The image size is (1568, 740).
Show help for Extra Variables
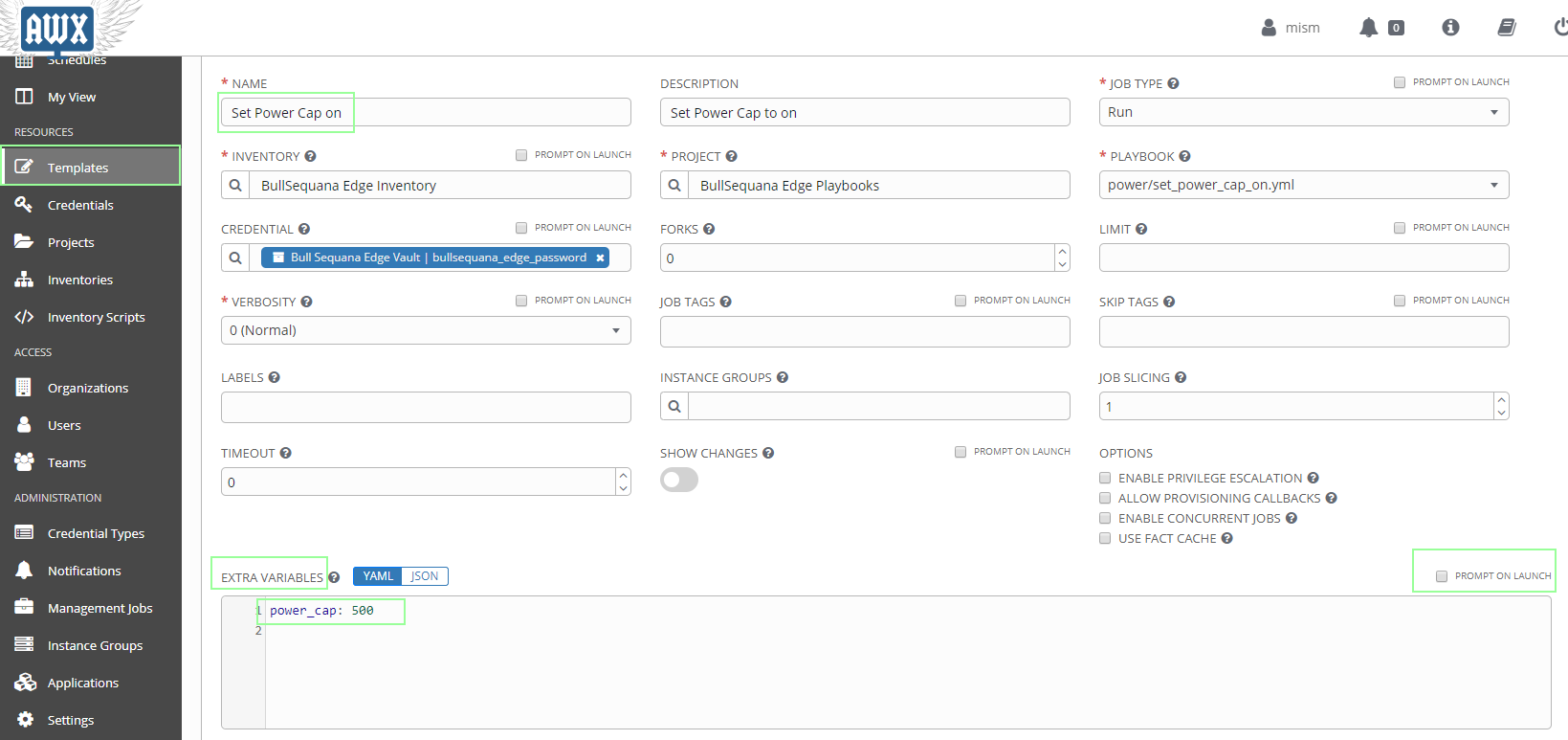click(x=334, y=577)
